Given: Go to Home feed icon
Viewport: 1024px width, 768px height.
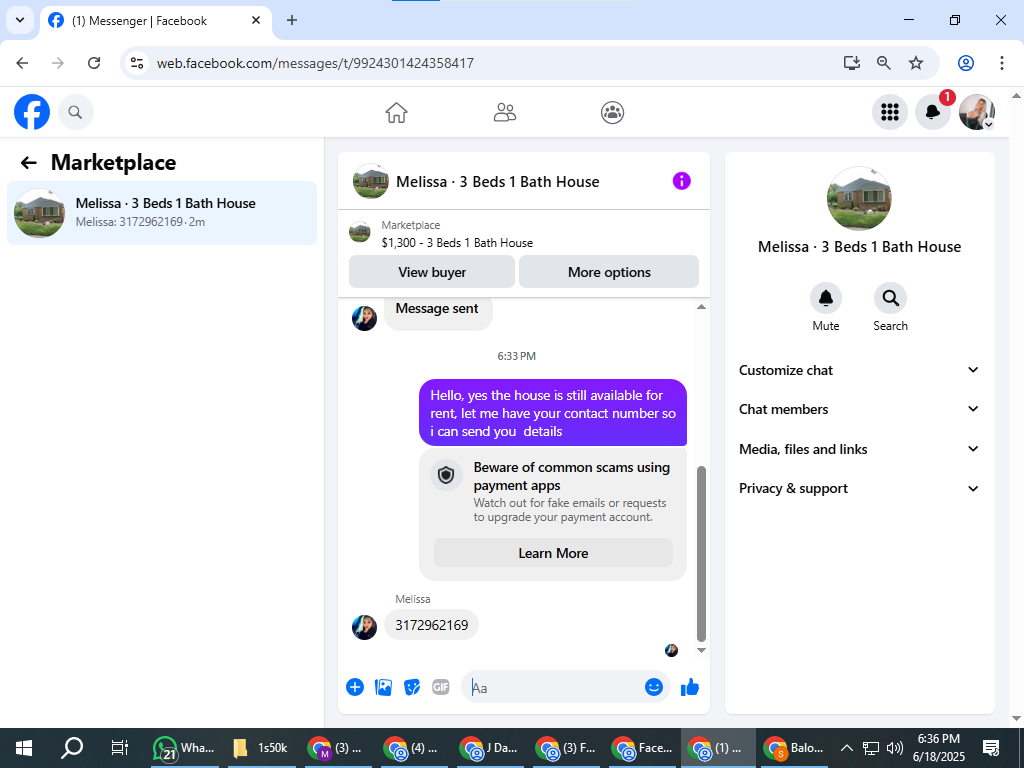Looking at the screenshot, I should [x=396, y=112].
